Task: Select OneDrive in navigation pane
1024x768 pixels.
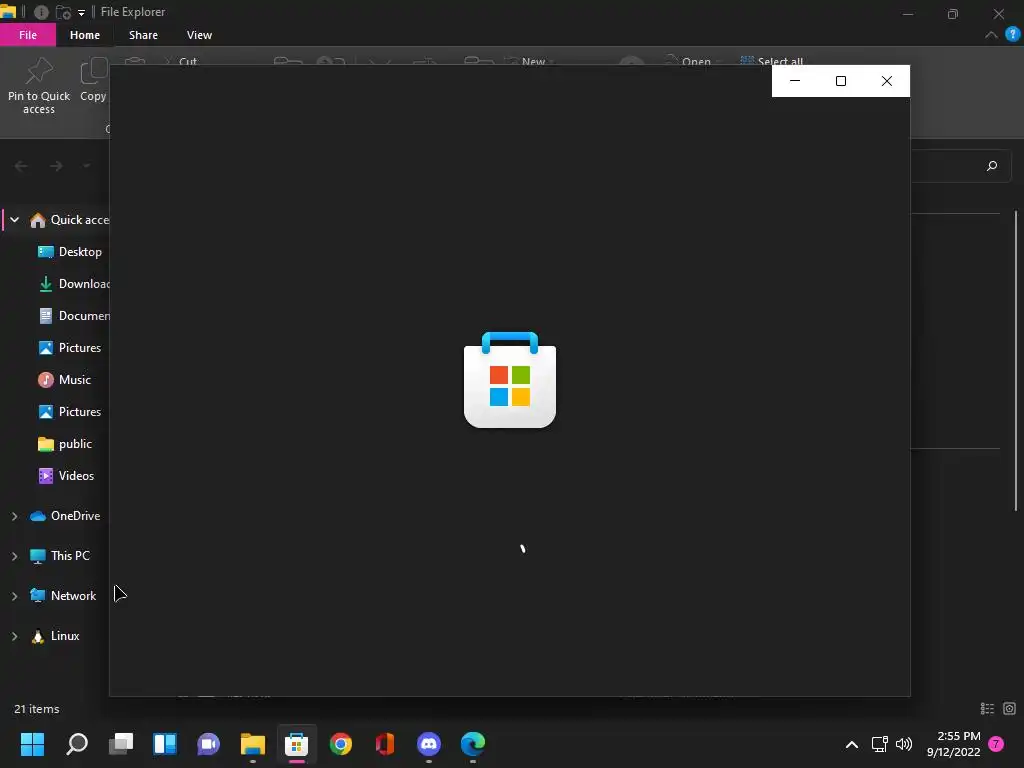Action: point(65,516)
